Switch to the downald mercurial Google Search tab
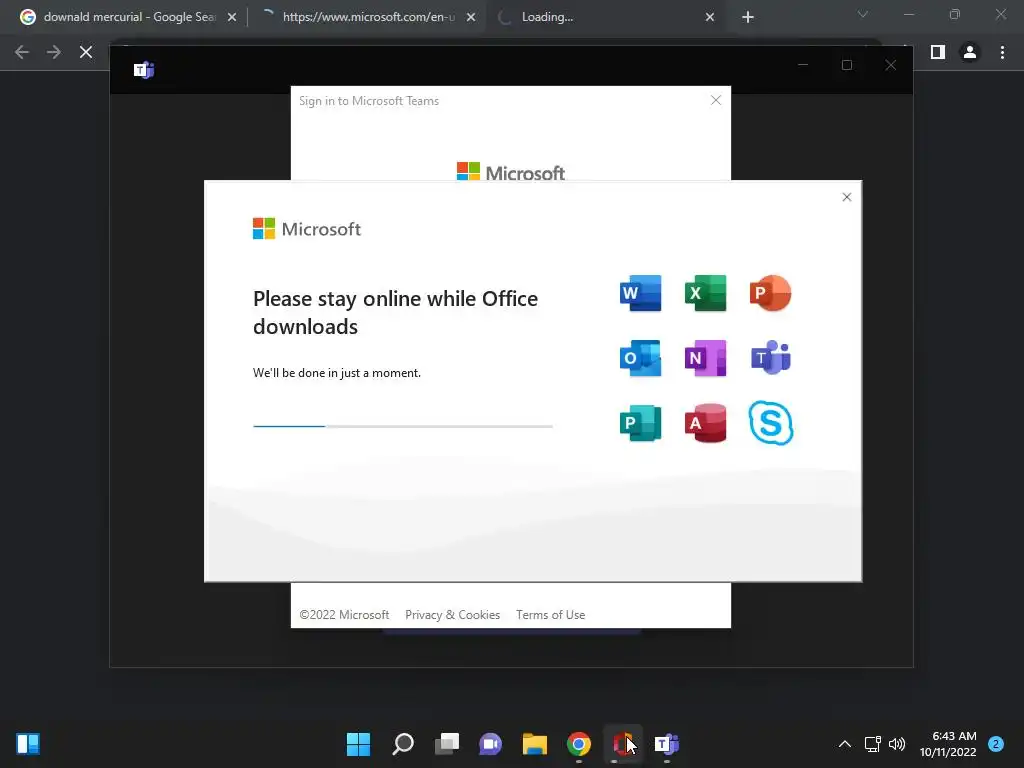 (x=129, y=17)
